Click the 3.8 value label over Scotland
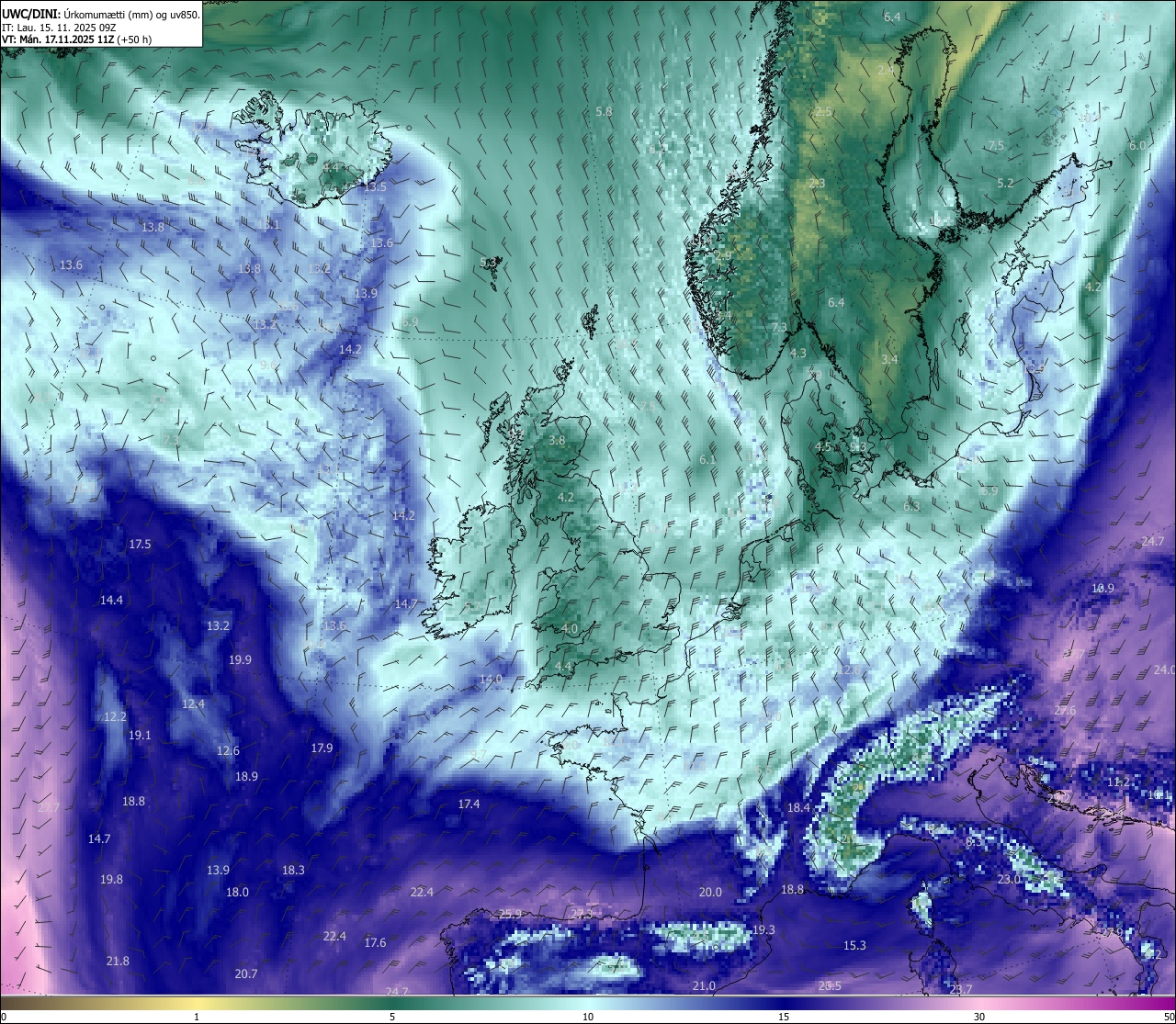This screenshot has width=1176, height=1024. click(x=557, y=440)
